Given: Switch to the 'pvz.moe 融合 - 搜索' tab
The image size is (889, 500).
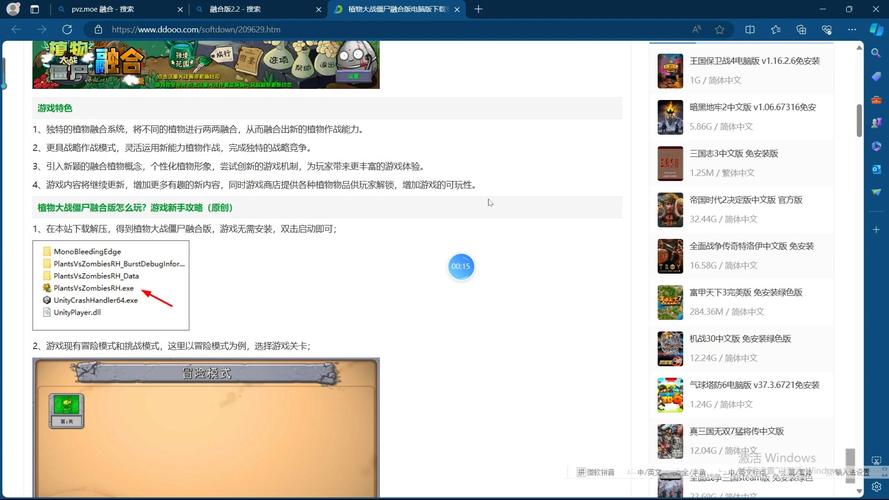Looking at the screenshot, I should point(120,9).
